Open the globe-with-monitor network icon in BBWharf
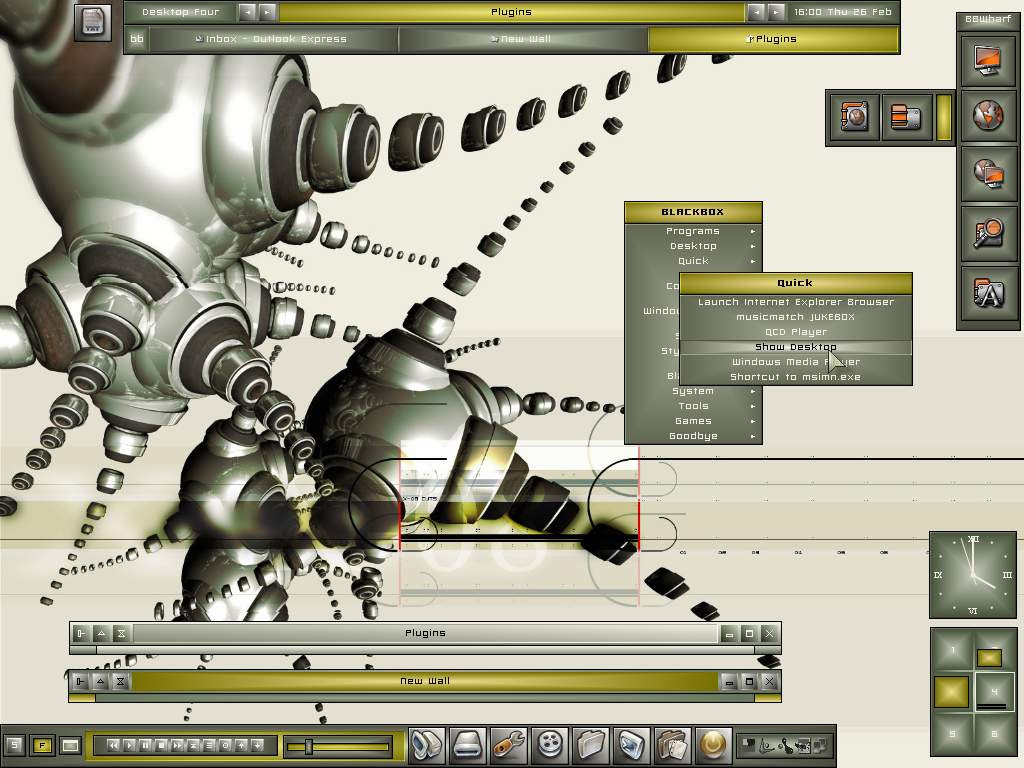Screen dimensions: 1024x768 pyautogui.click(x=988, y=174)
